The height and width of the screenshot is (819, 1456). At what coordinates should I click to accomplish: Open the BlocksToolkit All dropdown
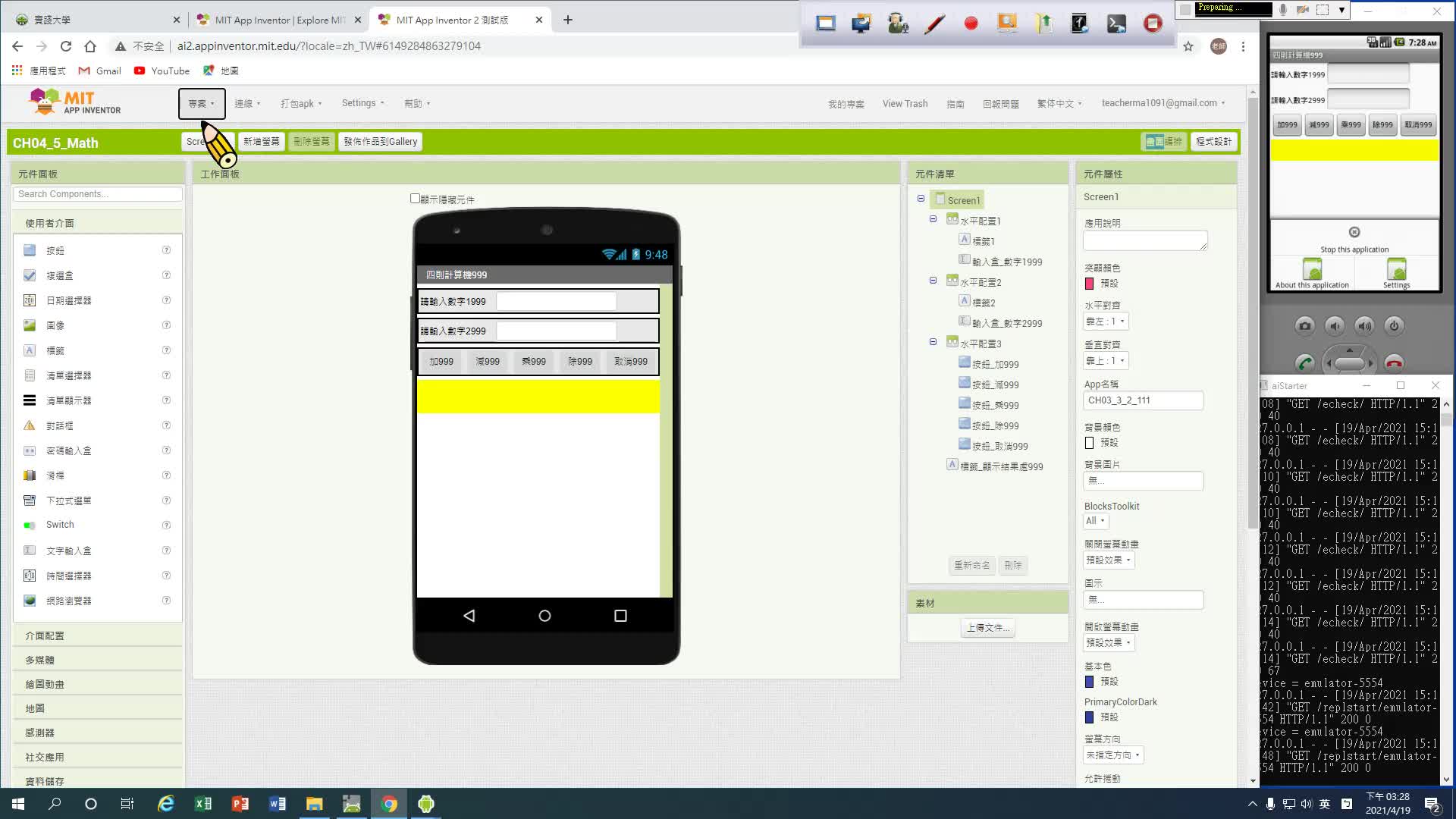[1094, 521]
